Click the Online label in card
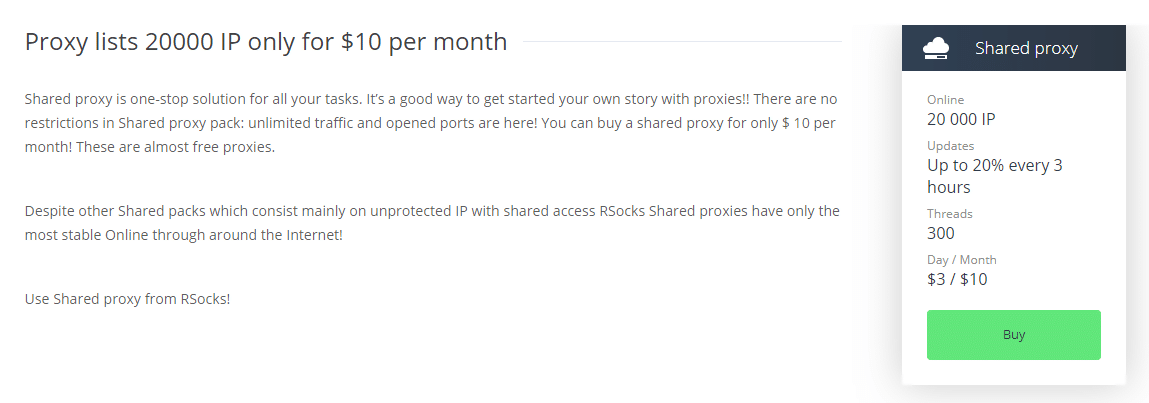This screenshot has width=1149, height=403. tap(945, 100)
